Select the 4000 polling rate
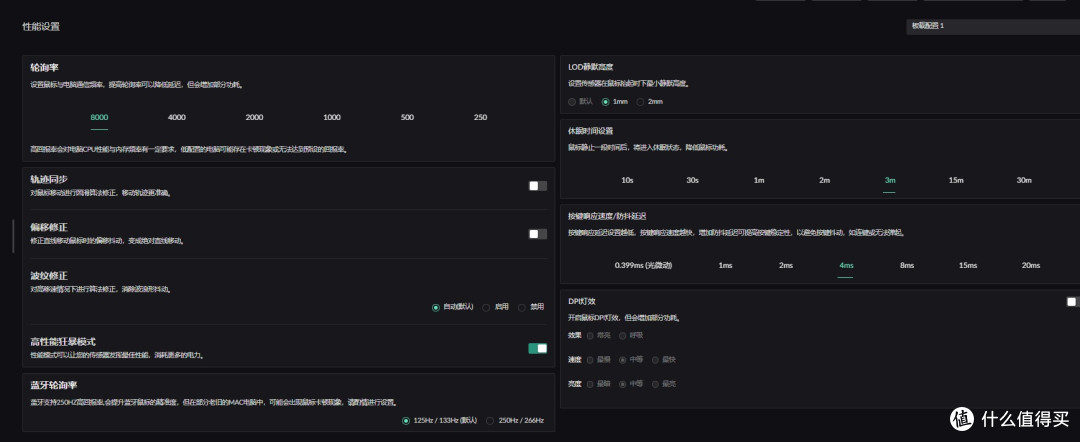The width and height of the screenshot is (1080, 442). pyautogui.click(x=177, y=117)
